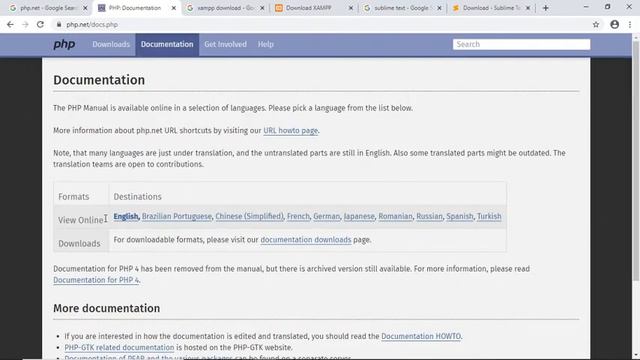
Task: Click the address bar showing php.net/docs.php
Action: [322, 24]
